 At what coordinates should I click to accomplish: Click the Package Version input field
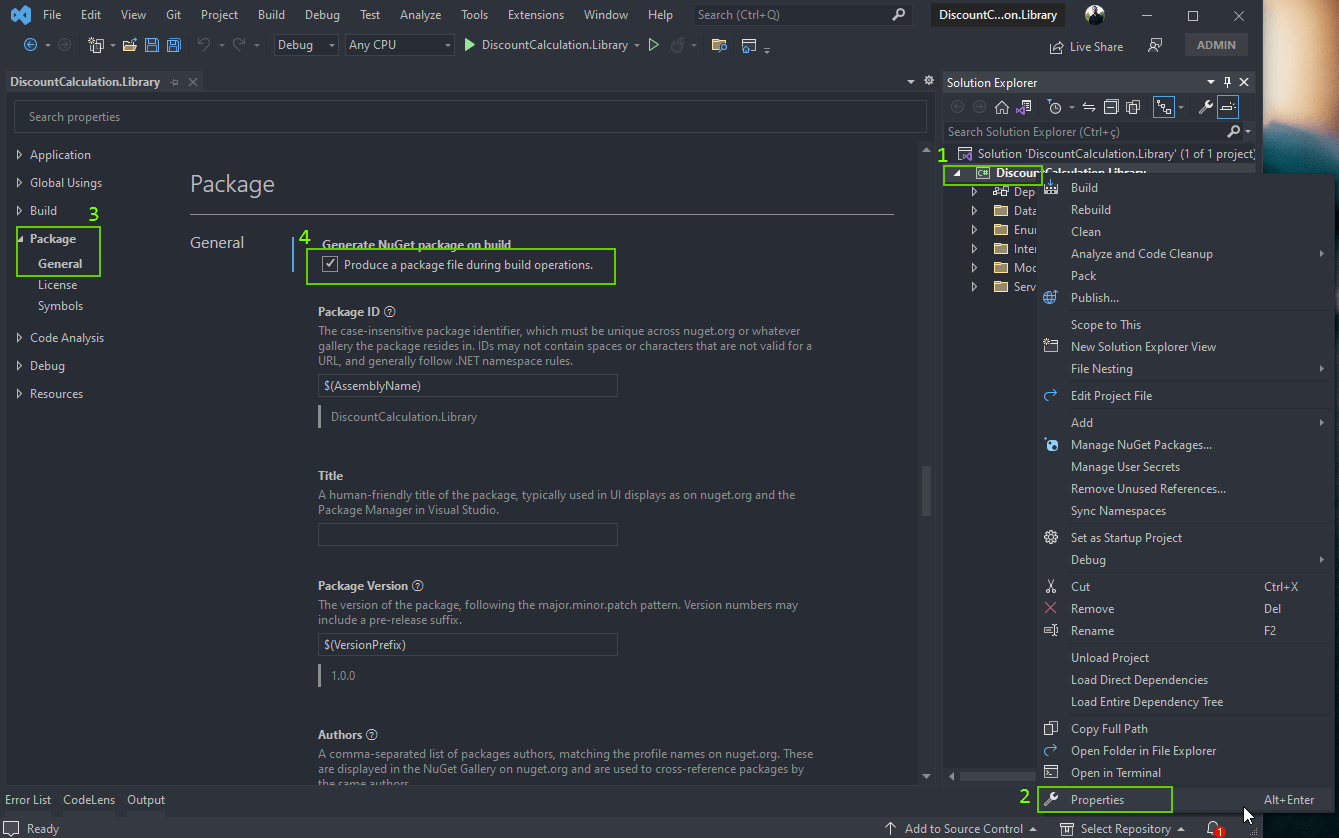pos(468,645)
